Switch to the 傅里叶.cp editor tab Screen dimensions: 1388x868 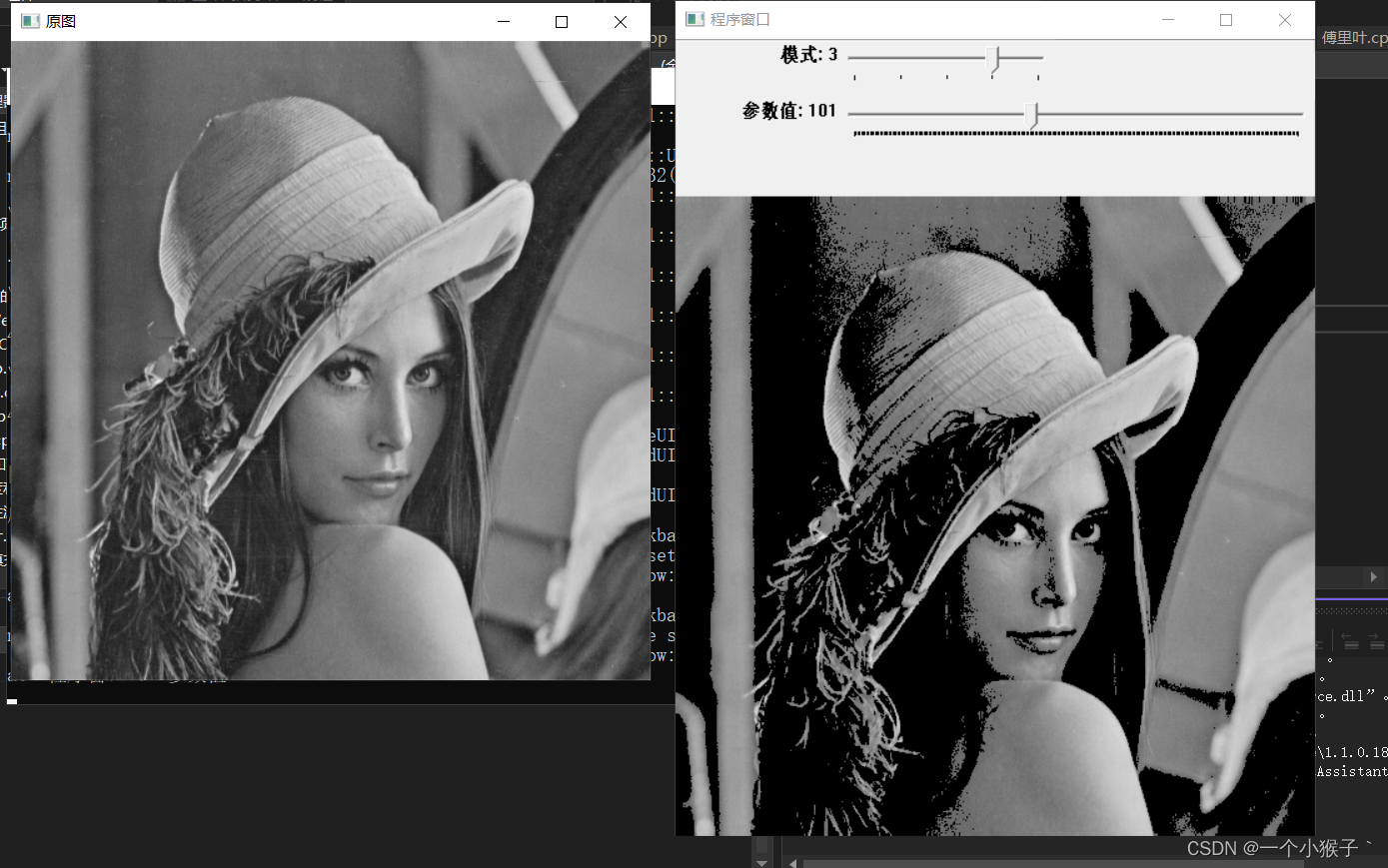[1354, 38]
